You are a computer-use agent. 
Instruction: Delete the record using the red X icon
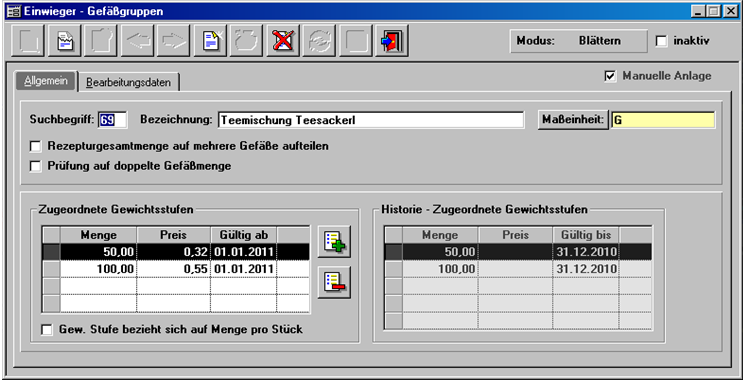pyautogui.click(x=282, y=41)
